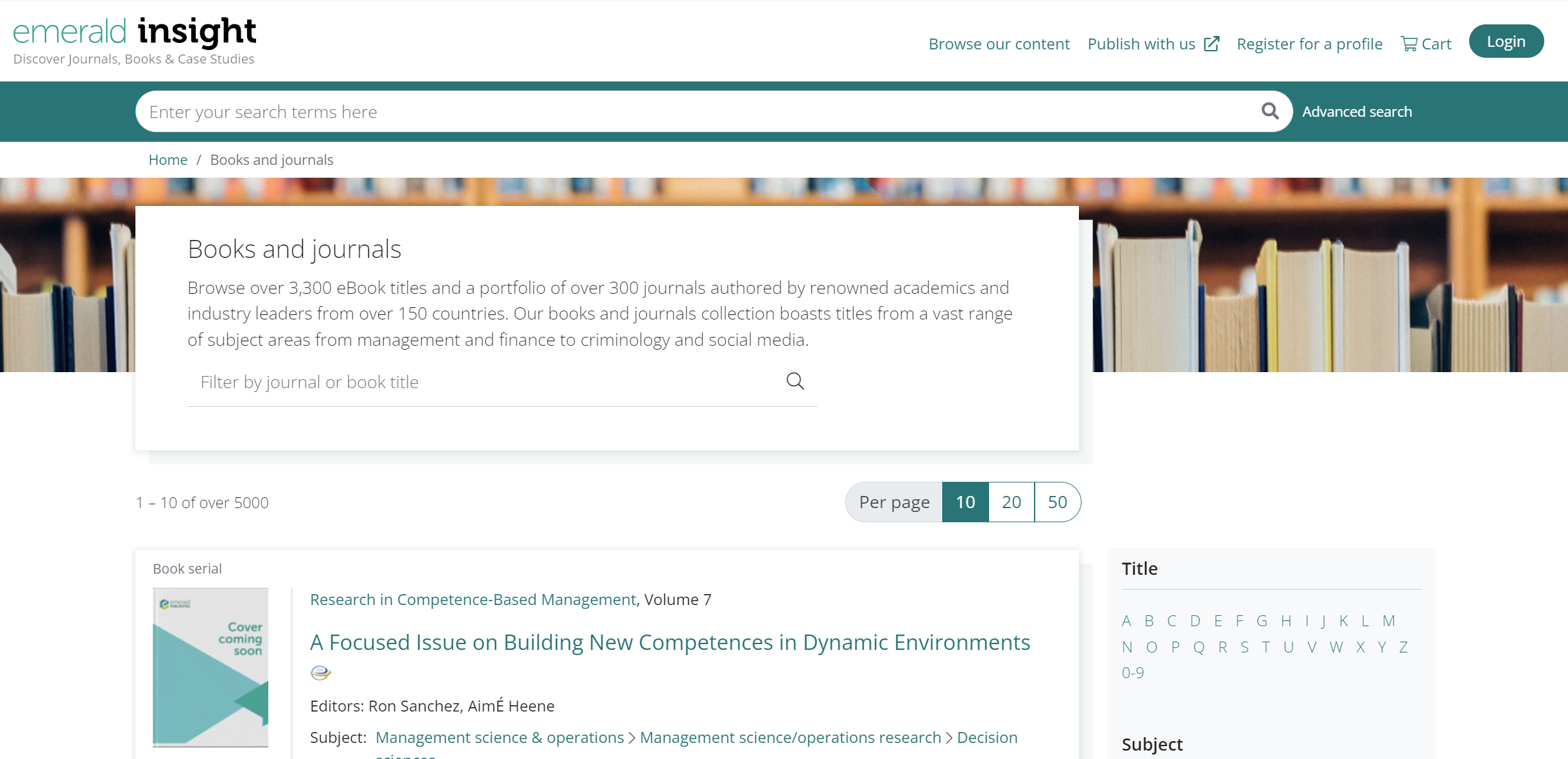Click the Login button
1568x759 pixels.
point(1506,41)
